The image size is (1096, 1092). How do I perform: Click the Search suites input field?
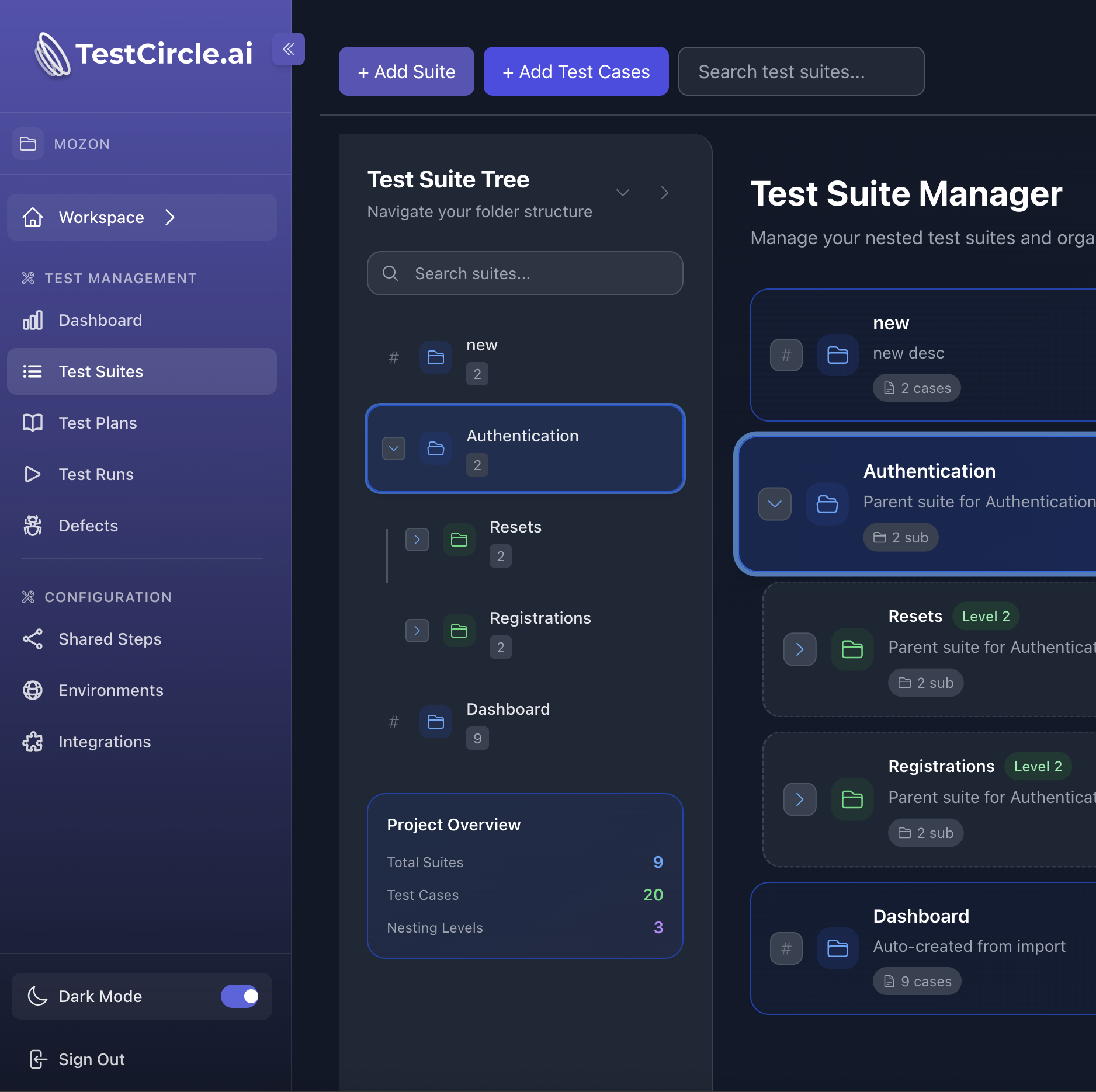(x=525, y=273)
